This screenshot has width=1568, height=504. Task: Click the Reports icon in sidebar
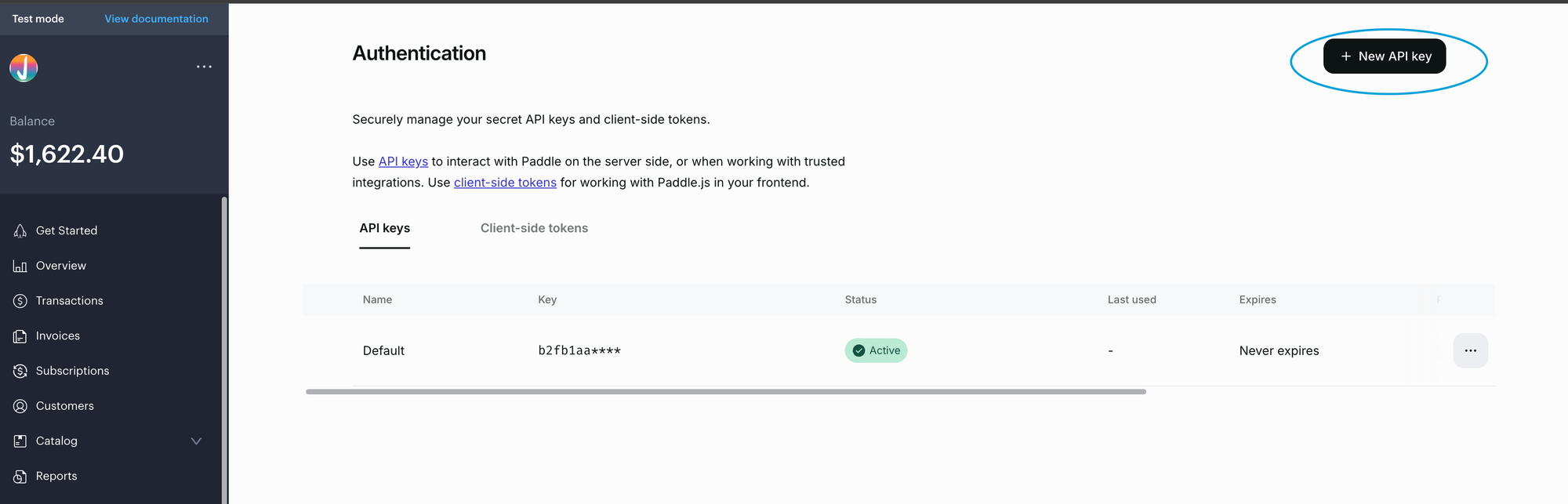pos(20,477)
